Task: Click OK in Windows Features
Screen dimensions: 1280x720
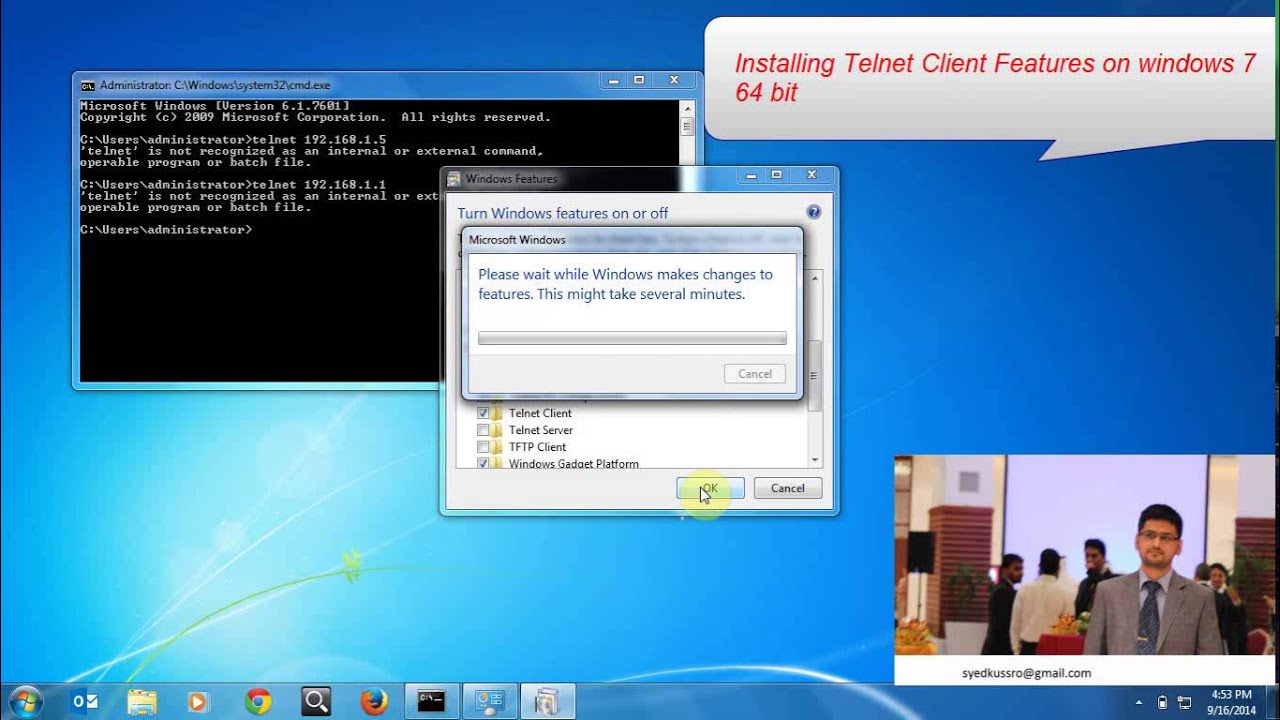Action: click(x=710, y=488)
